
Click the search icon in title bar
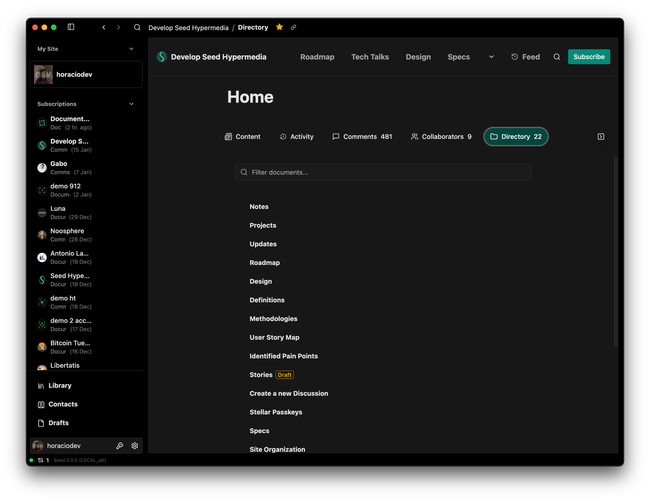[x=137, y=27]
